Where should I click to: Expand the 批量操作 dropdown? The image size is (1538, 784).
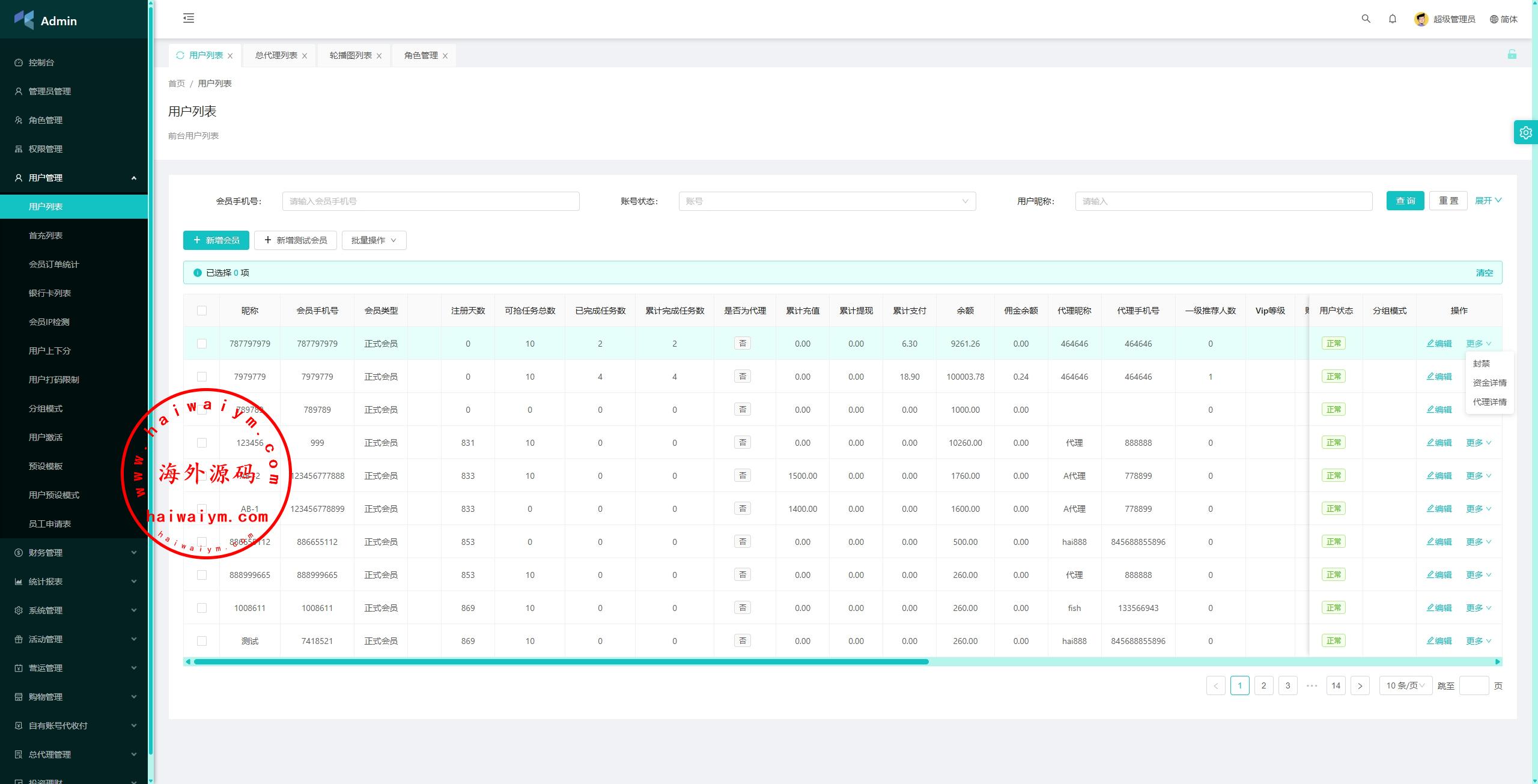(374, 240)
